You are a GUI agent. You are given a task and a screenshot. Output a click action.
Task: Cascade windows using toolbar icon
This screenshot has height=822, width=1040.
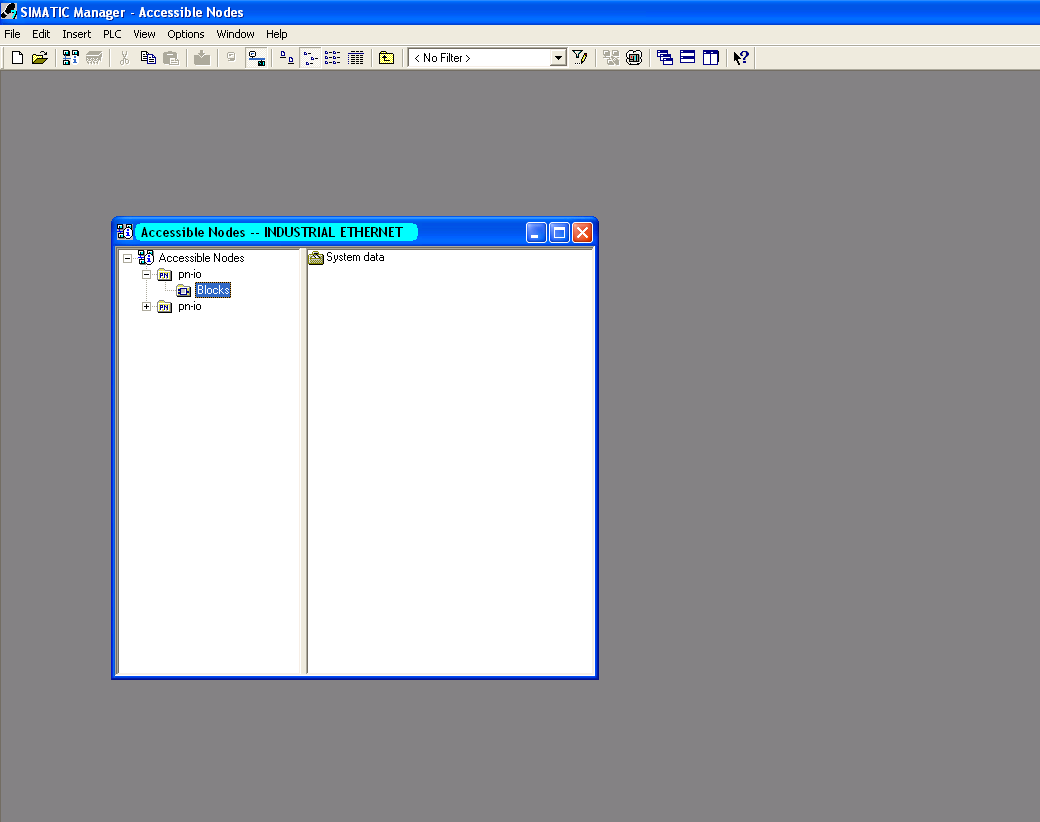[x=665, y=58]
